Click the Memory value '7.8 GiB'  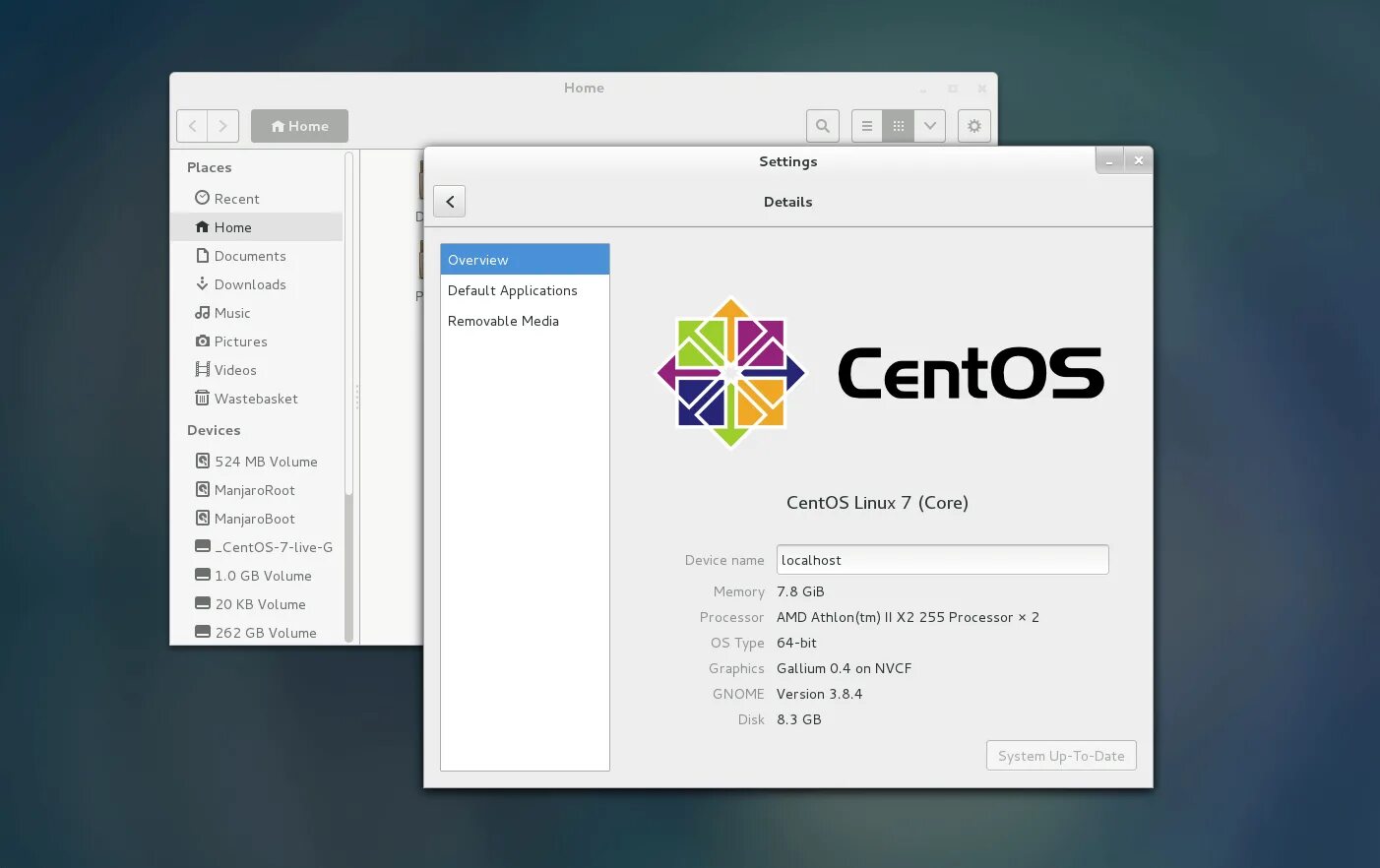pyautogui.click(x=800, y=591)
